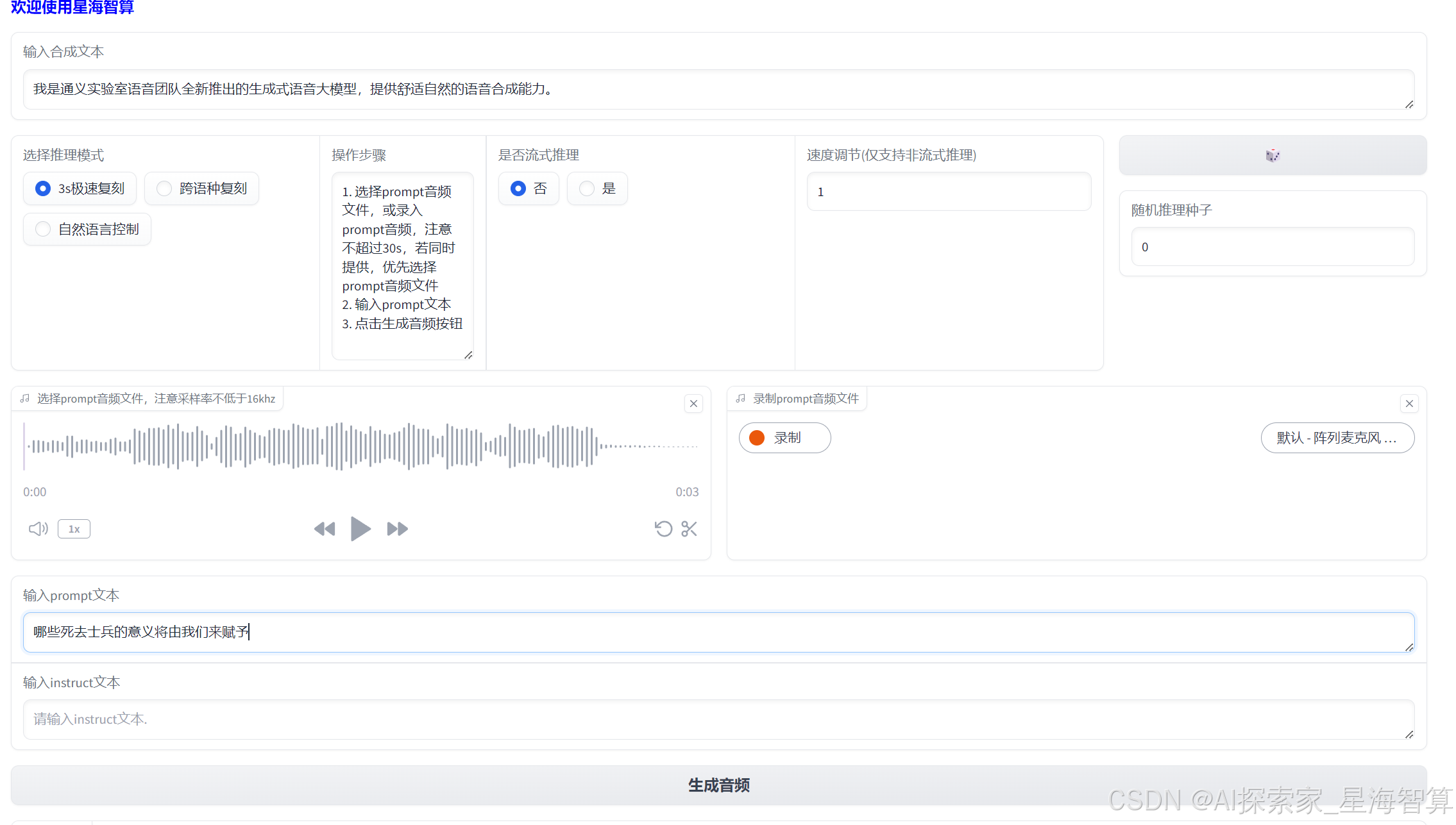Select the 3s极速复刻 mode

43,188
